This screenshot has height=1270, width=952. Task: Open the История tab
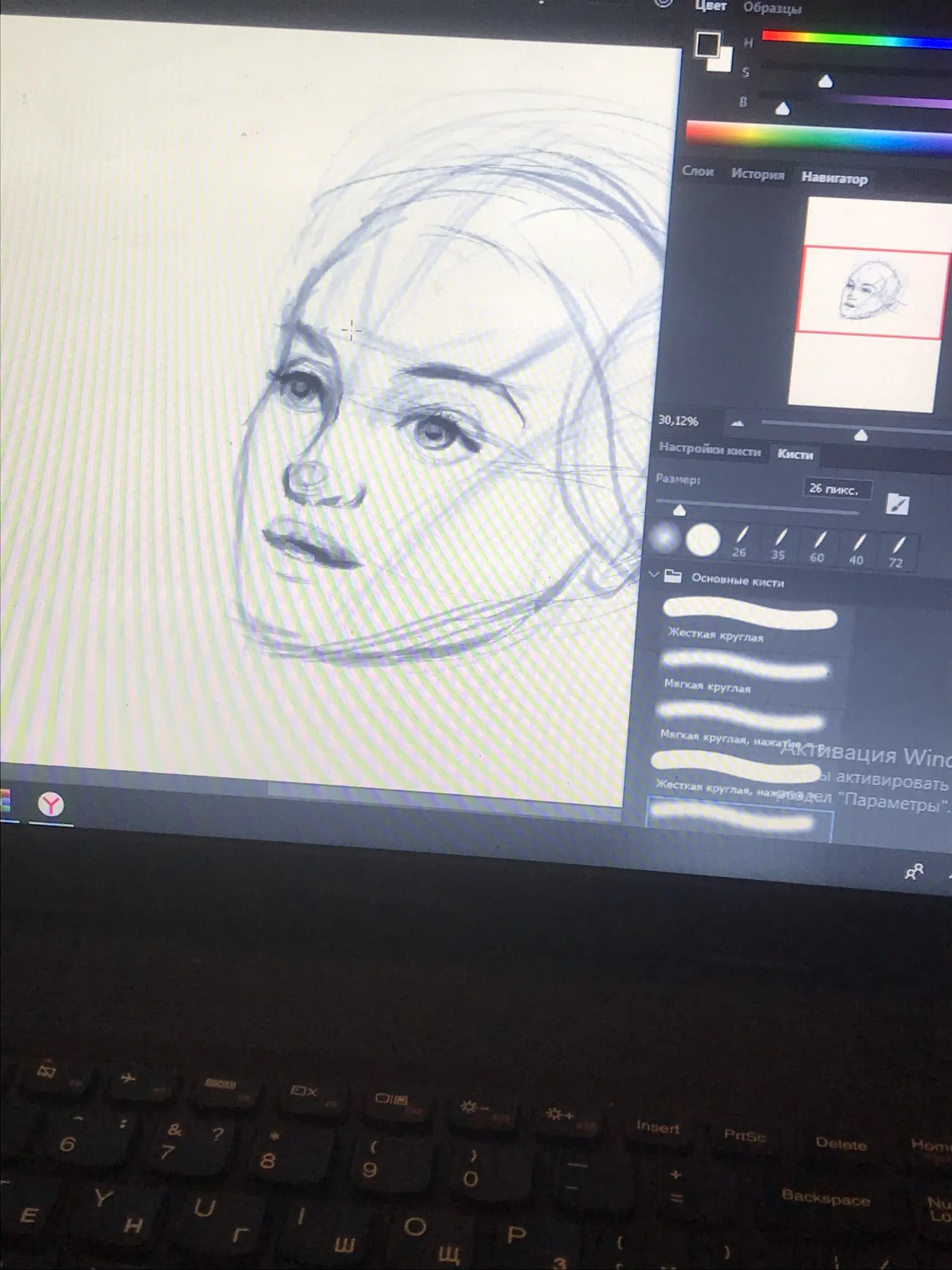pyautogui.click(x=758, y=174)
